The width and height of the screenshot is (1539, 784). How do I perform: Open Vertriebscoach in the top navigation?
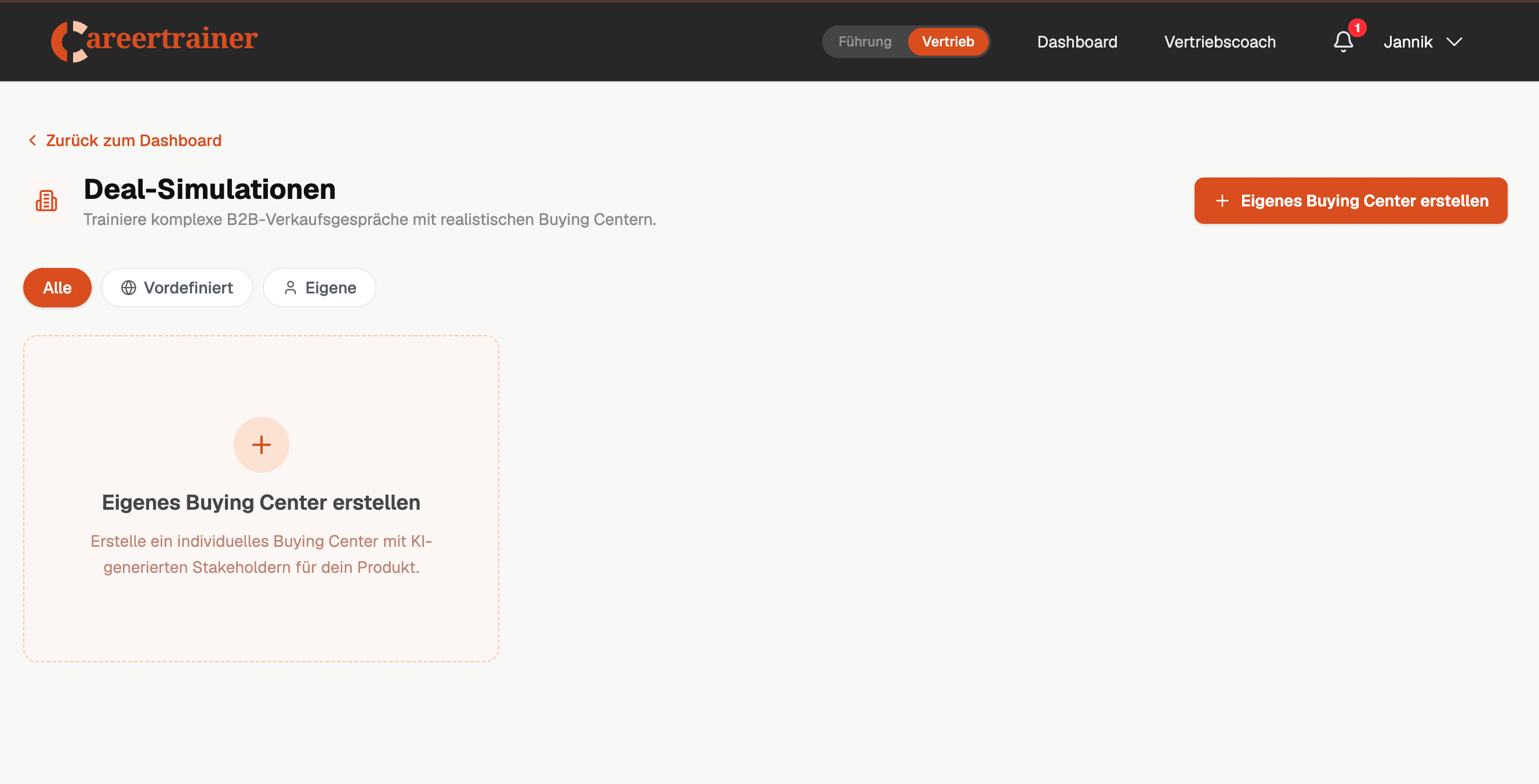(1219, 42)
